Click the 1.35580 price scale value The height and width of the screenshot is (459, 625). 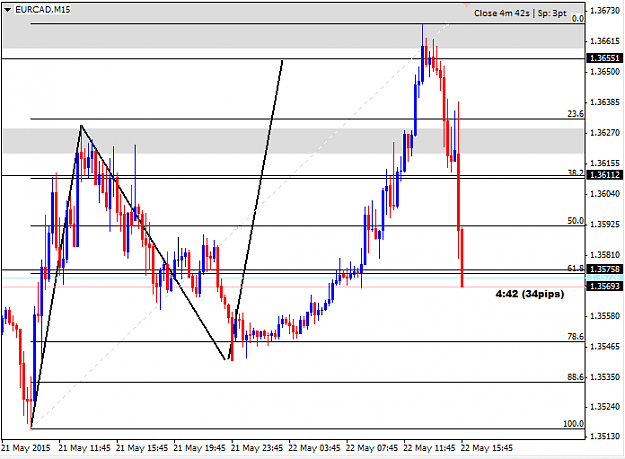tap(605, 316)
